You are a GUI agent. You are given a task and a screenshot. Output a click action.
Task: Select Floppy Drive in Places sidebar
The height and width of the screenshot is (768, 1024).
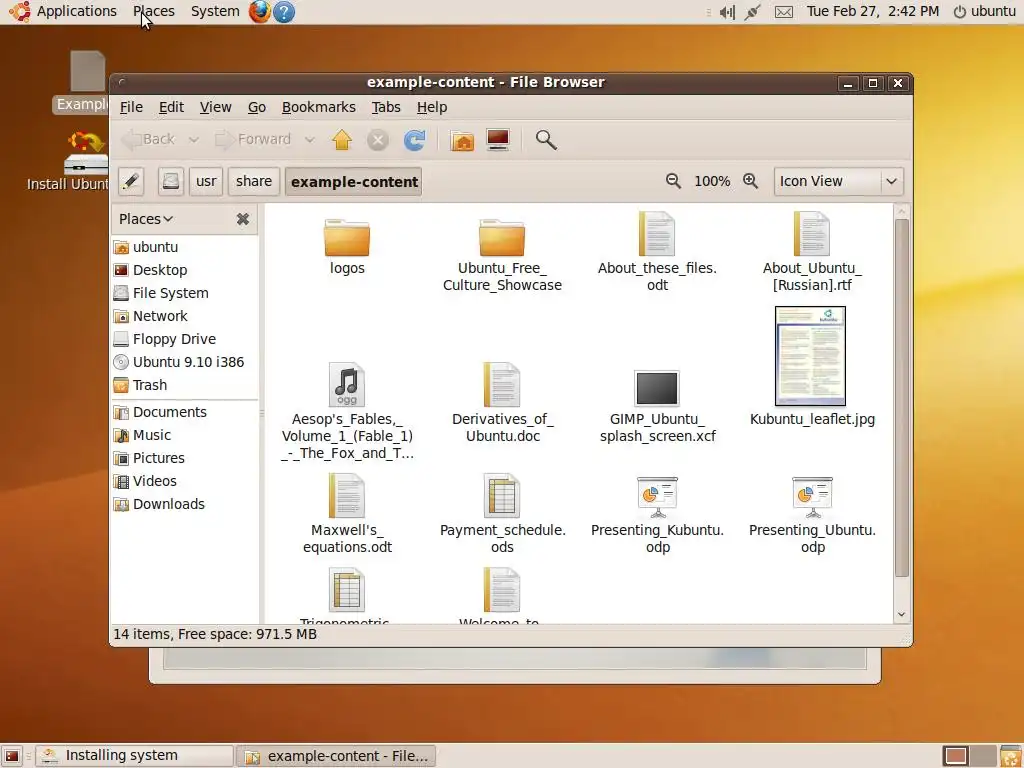pyautogui.click(x=185, y=339)
